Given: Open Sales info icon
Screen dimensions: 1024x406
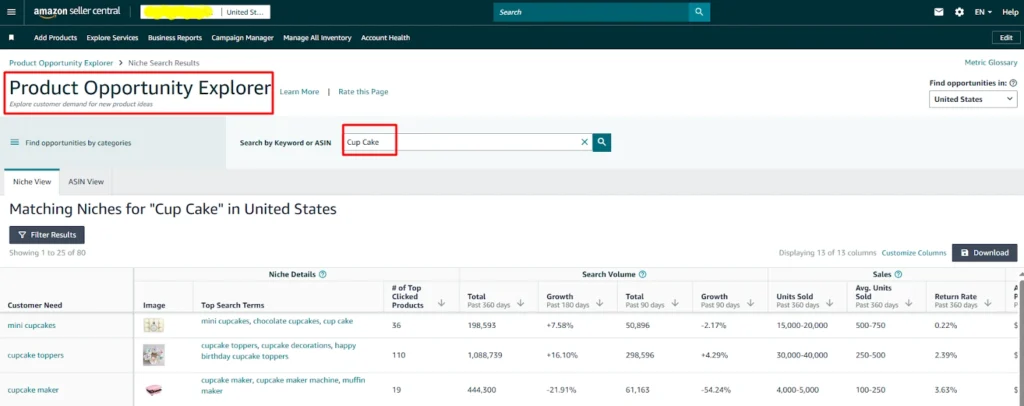Looking at the screenshot, I should click(x=898, y=275).
